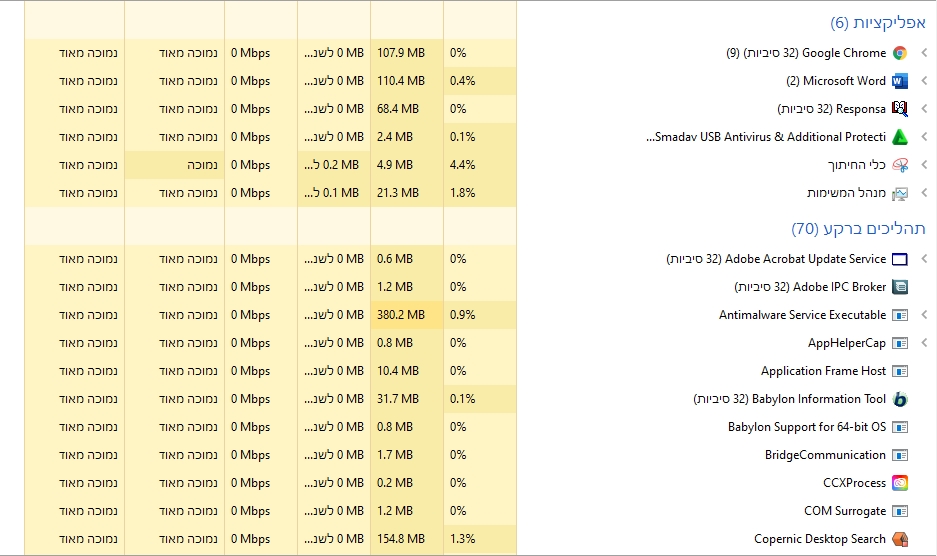Click the Application Frame Host icon
The image size is (937, 556).
point(900,371)
